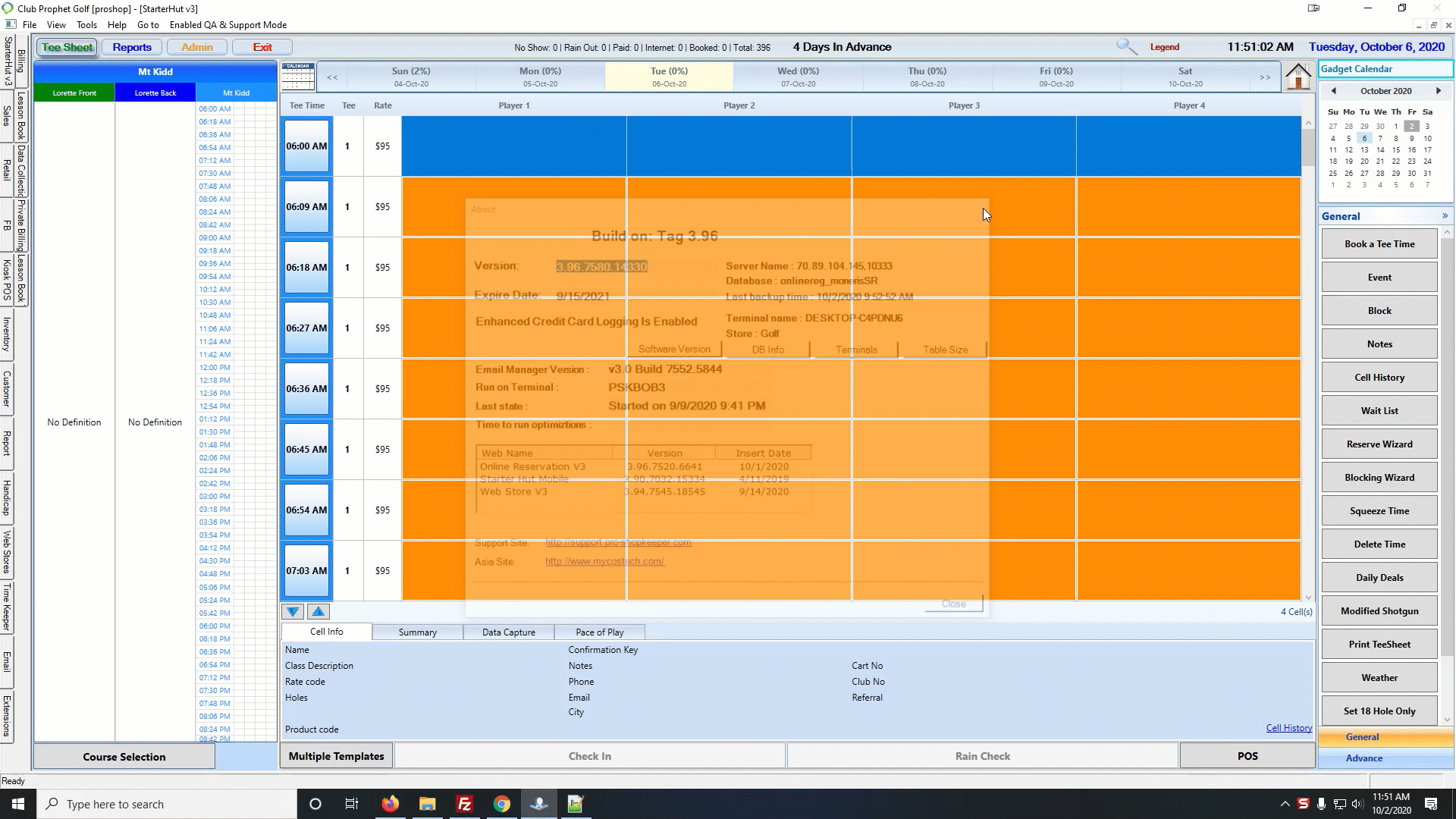Expand the General panel chevron

1445,216
